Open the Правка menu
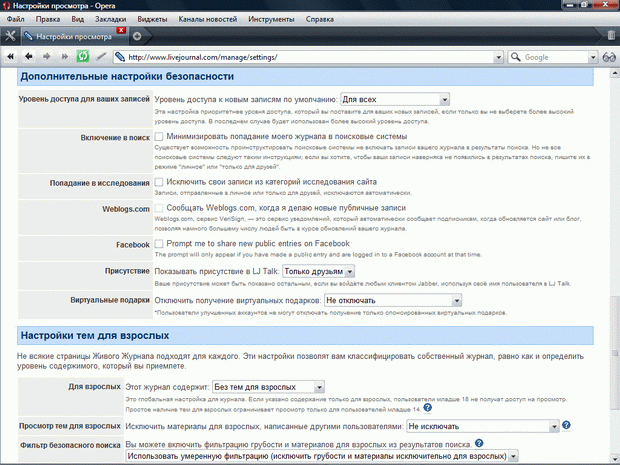620x465 pixels. (48, 19)
